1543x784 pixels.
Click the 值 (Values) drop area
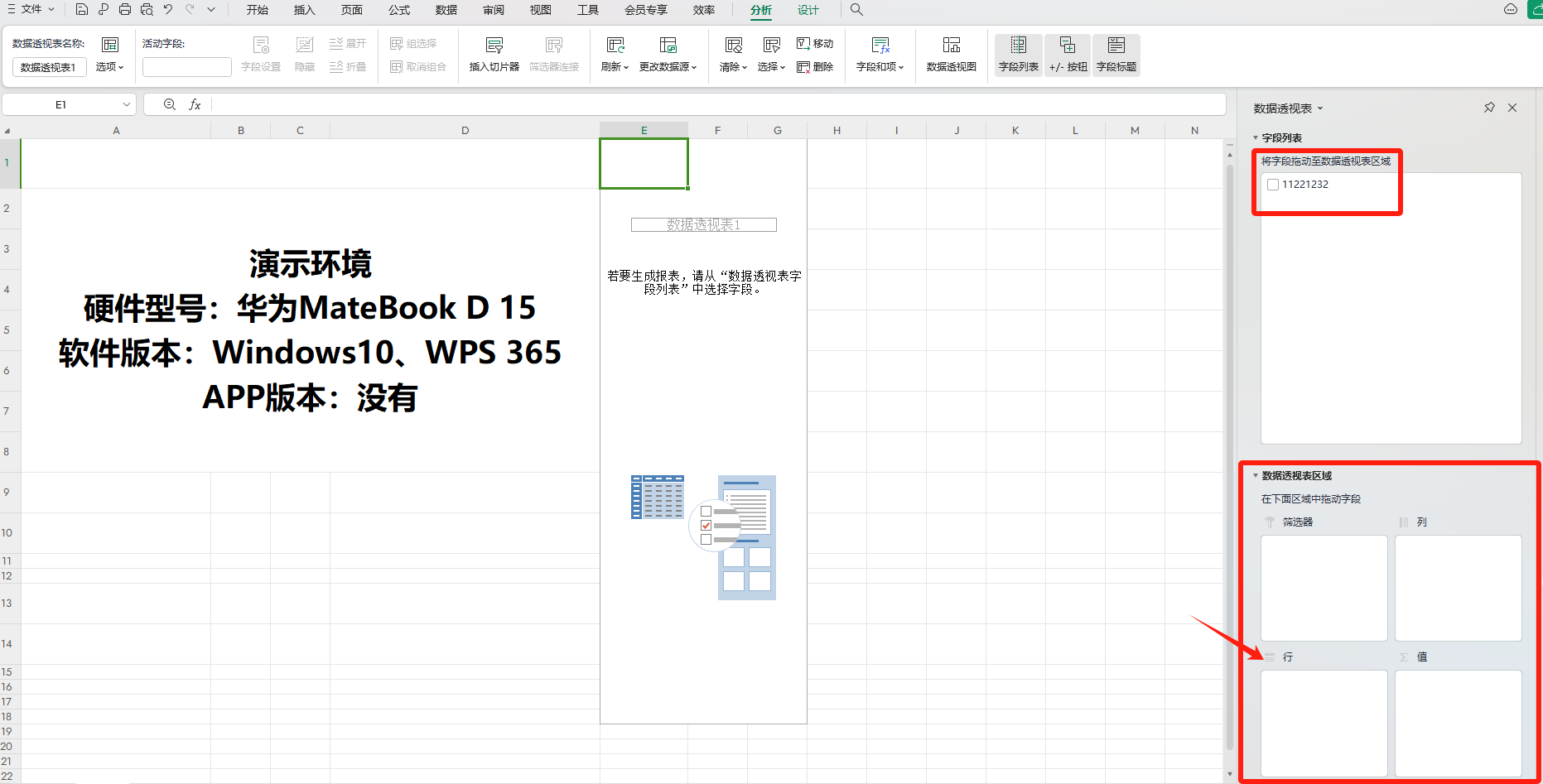(1458, 723)
